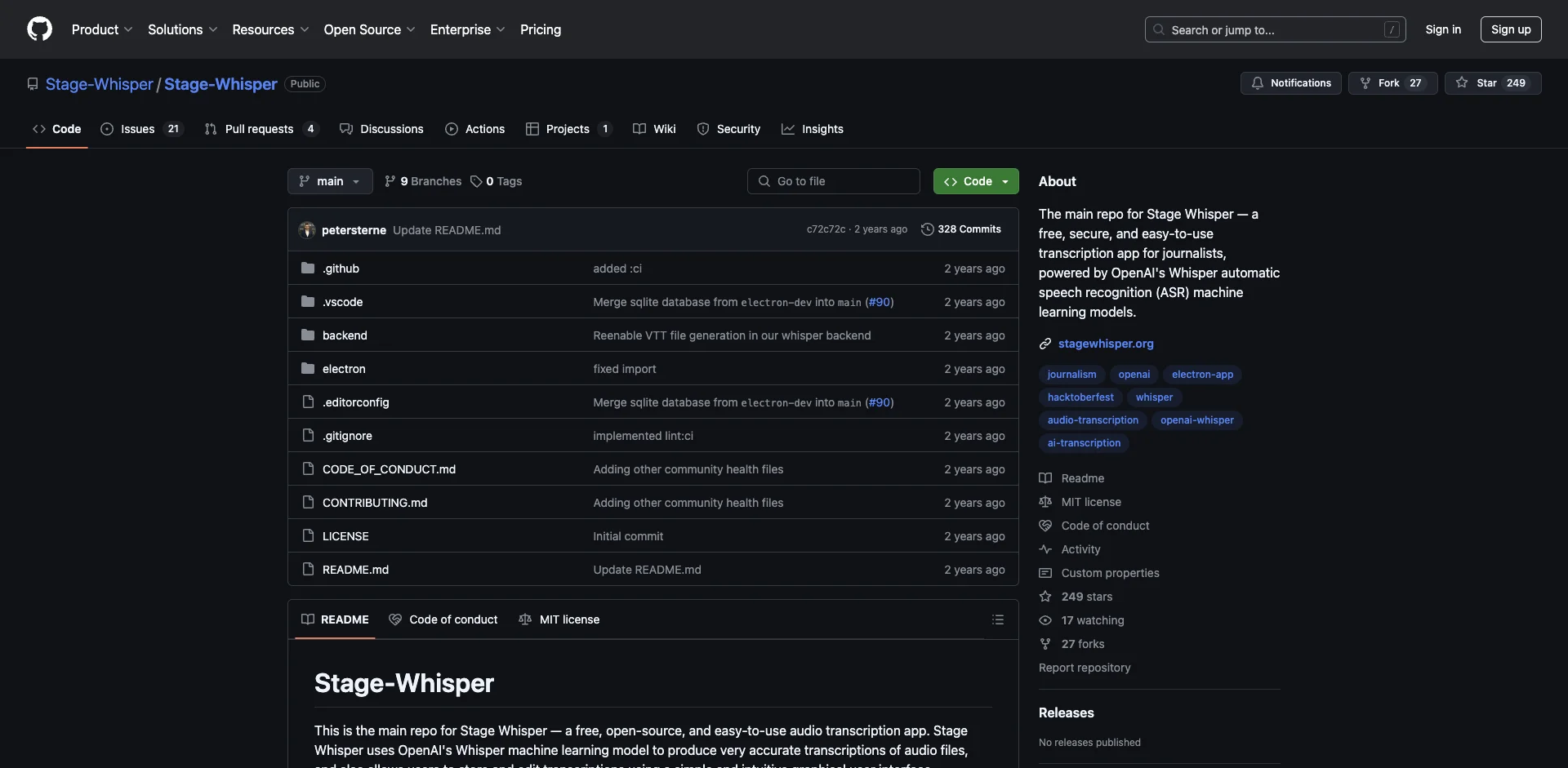Click the tag icon beside 0 Tags
Screen dimensions: 1568x768
coord(476,181)
